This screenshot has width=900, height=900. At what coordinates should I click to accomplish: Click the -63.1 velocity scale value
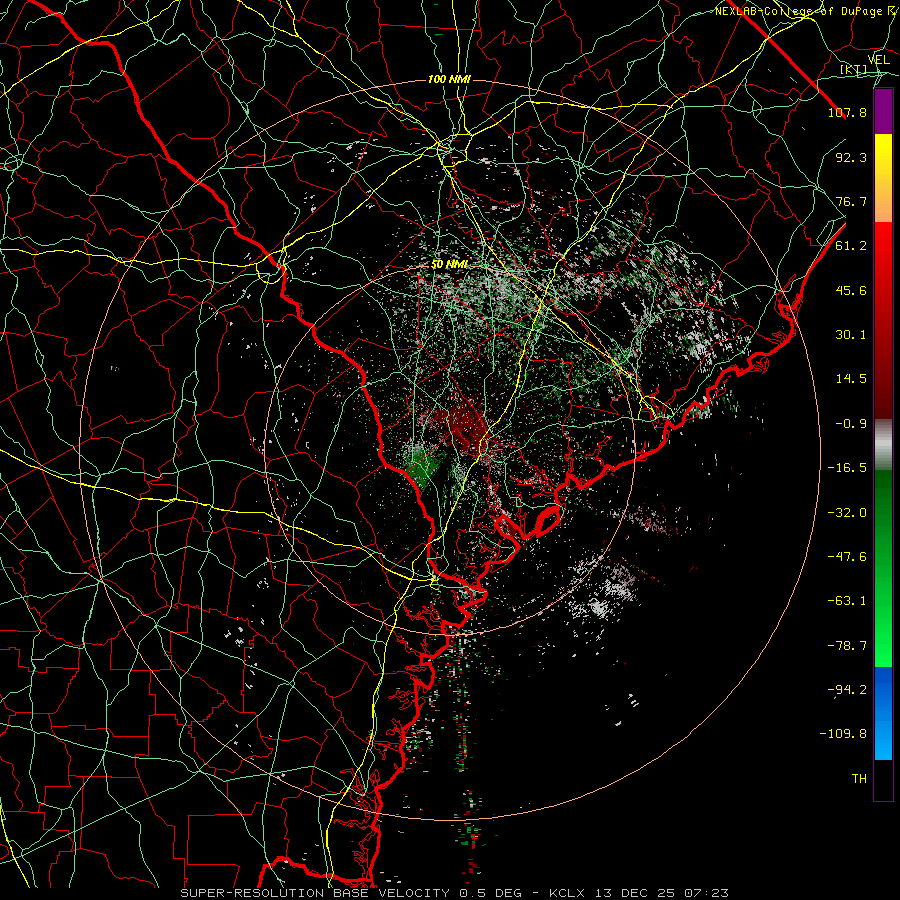click(847, 601)
